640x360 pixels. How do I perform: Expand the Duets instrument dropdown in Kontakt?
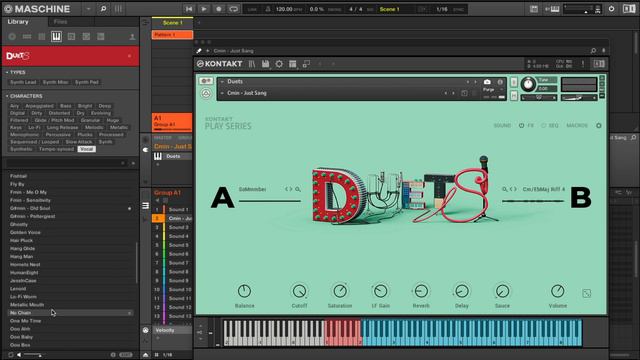222,82
